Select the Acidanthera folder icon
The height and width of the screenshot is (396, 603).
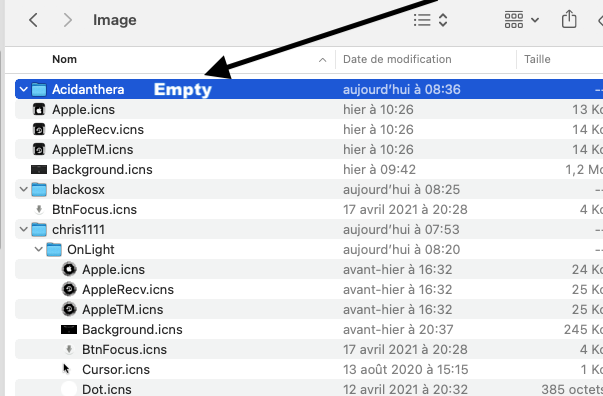tap(39, 89)
